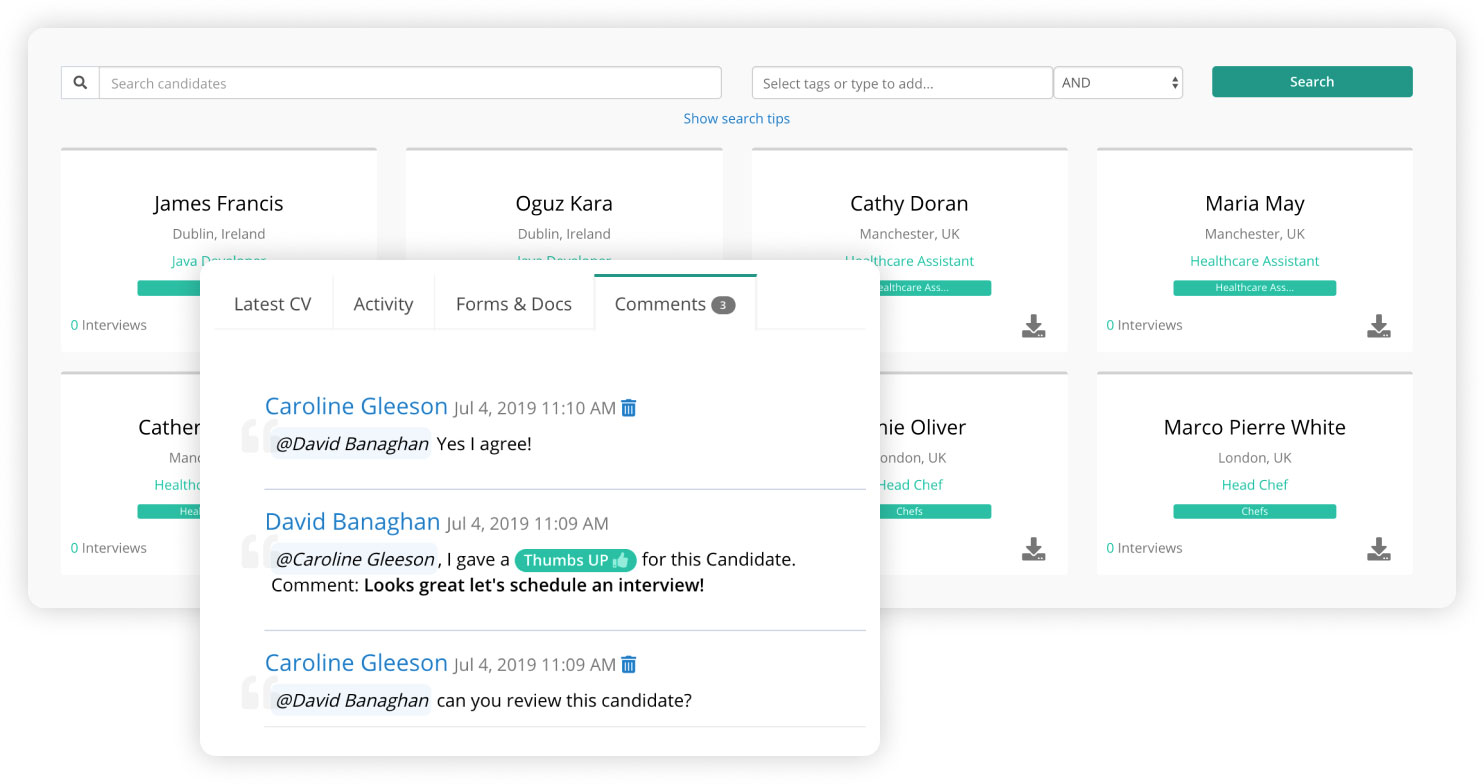1484x784 pixels.
Task: Click the magnifier icon beside Search candidates
Action: click(80, 83)
